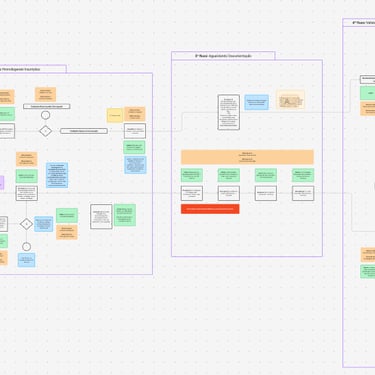Select the green note beside the large white box

pos(125,215)
